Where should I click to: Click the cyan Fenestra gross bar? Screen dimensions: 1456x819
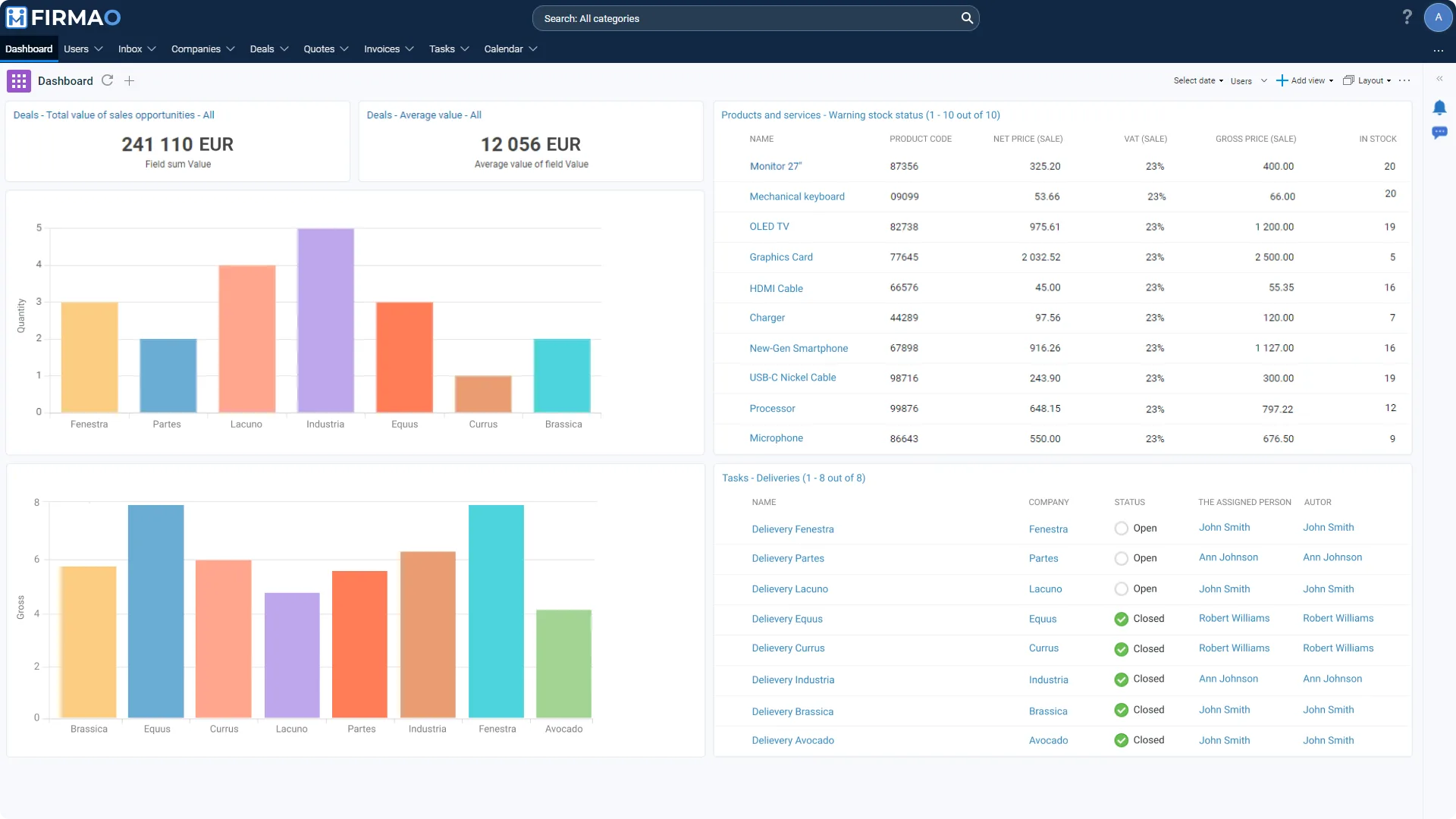click(497, 611)
